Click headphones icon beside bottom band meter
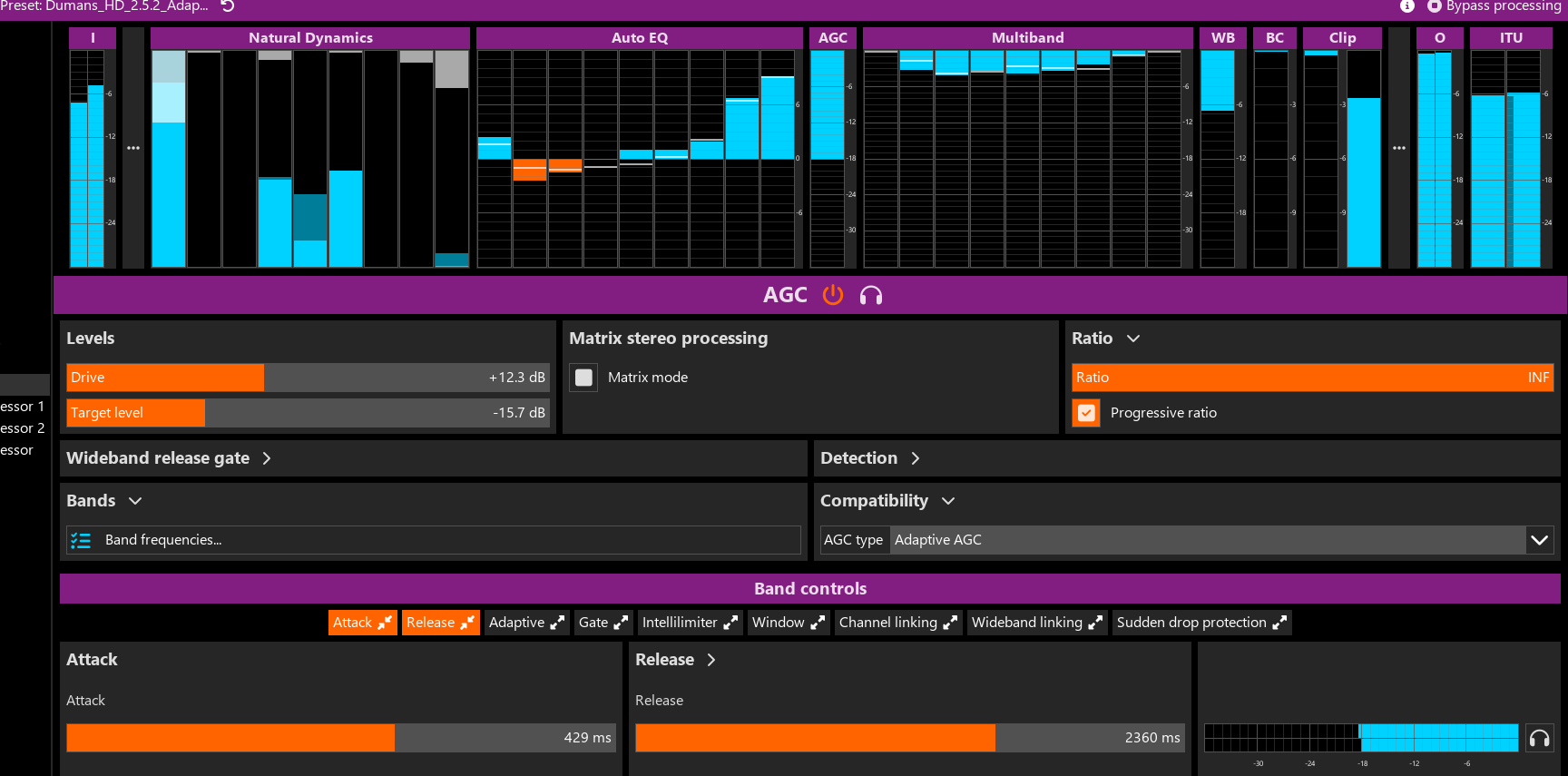 [x=1540, y=738]
